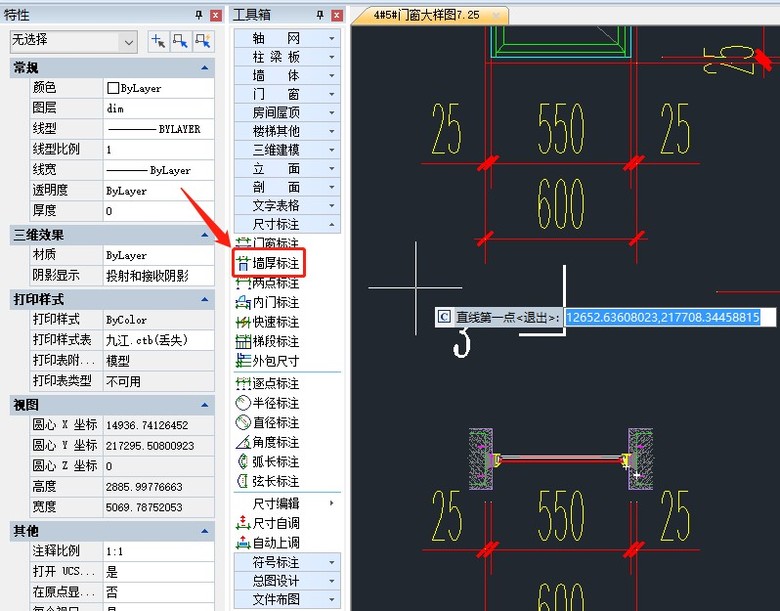Click the 颜色 ByLayer color swatch
Viewport: 780px width, 611px height.
113,88
